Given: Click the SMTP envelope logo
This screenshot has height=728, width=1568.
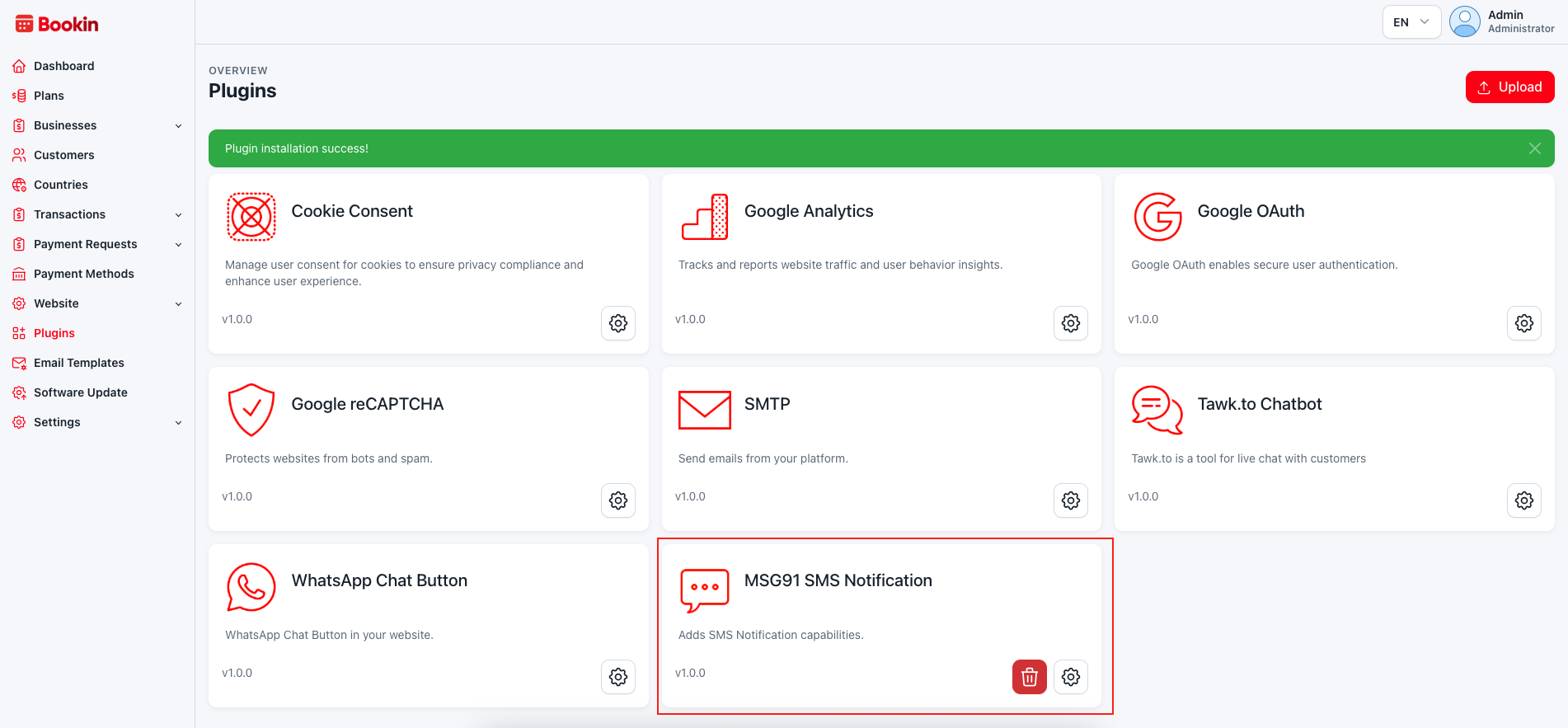Looking at the screenshot, I should [705, 410].
